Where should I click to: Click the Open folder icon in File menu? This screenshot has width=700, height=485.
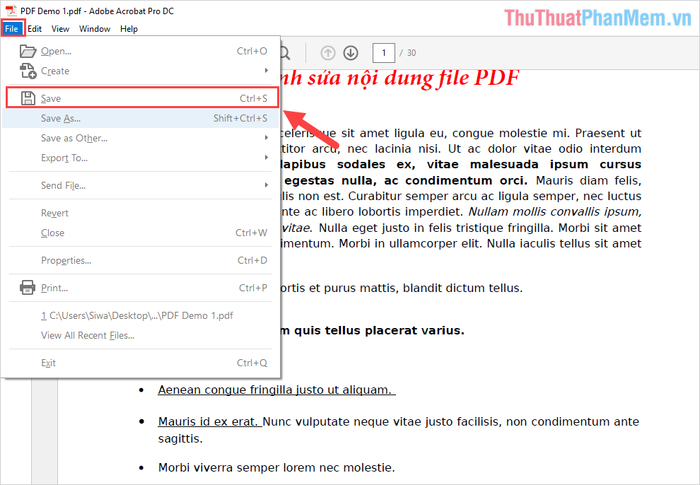(27, 51)
